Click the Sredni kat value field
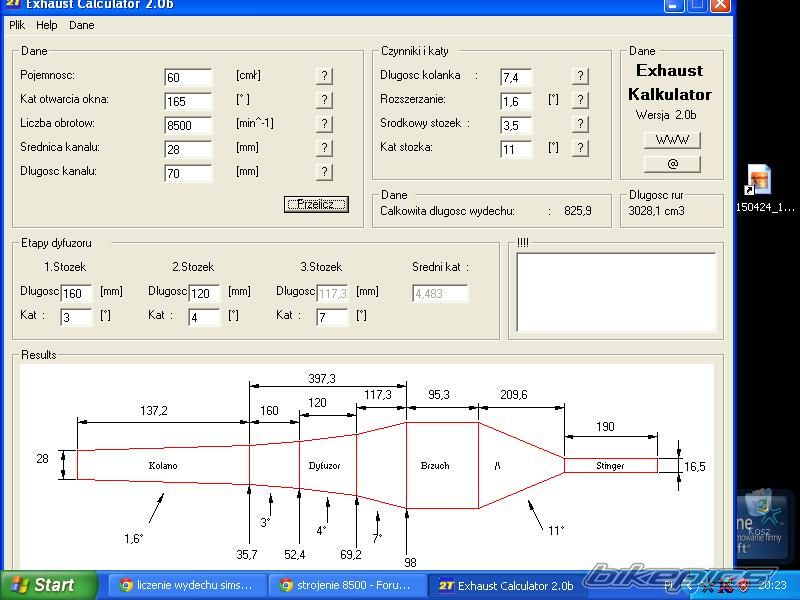 [440, 293]
